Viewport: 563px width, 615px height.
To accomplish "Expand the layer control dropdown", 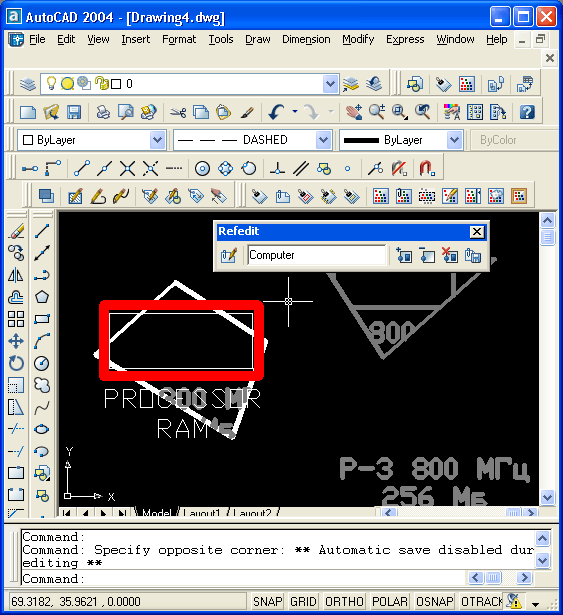I will (x=330, y=84).
